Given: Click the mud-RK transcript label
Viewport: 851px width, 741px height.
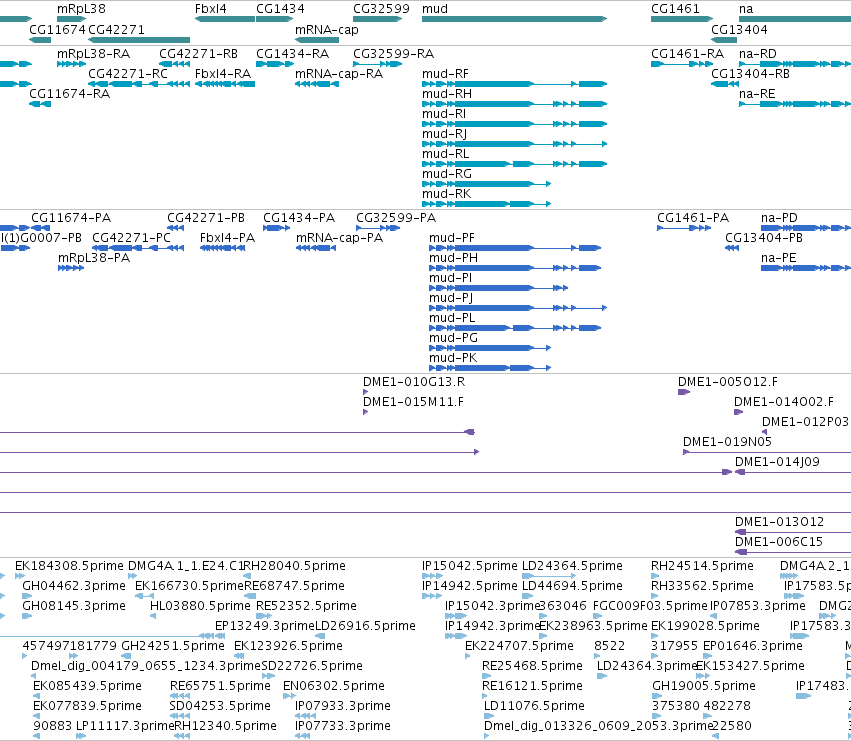Looking at the screenshot, I should [446, 194].
